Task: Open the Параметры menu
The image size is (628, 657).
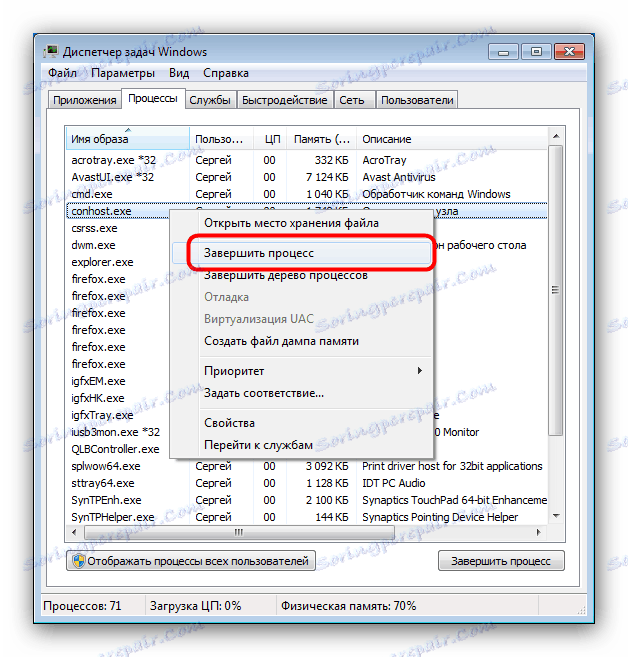Action: [x=123, y=73]
